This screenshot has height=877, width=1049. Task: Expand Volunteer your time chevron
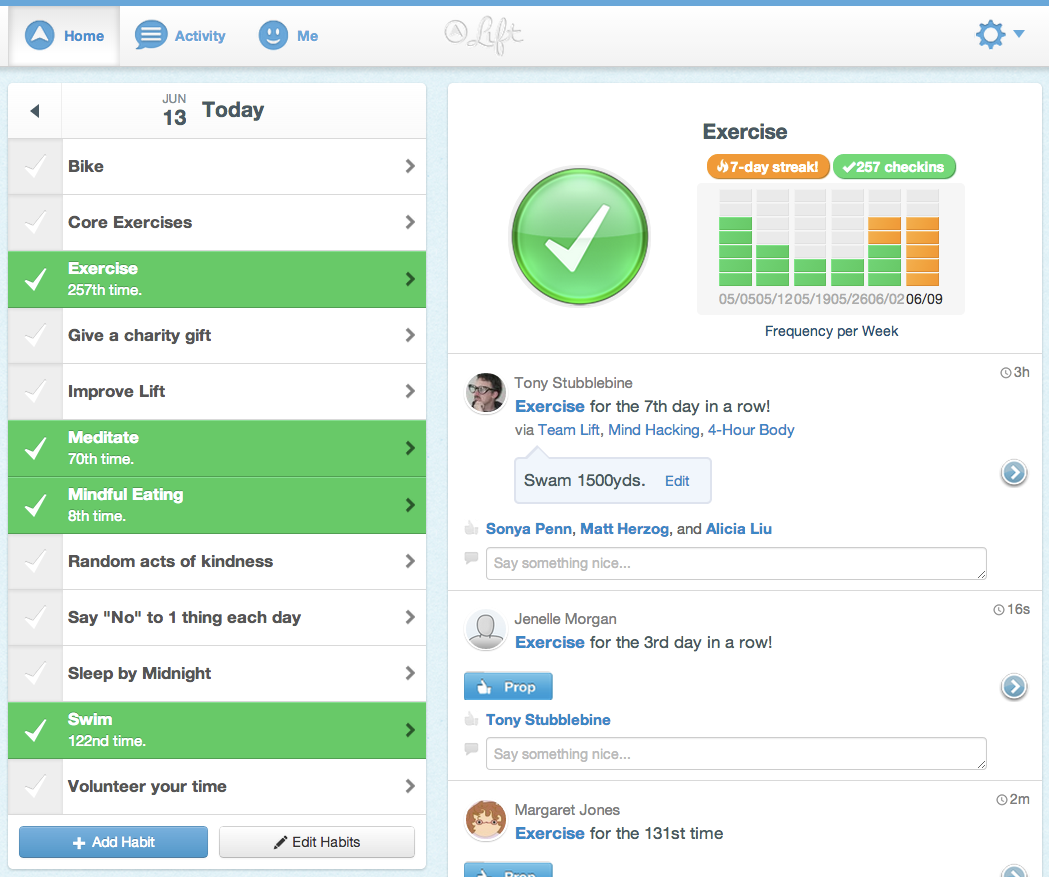pyautogui.click(x=410, y=786)
